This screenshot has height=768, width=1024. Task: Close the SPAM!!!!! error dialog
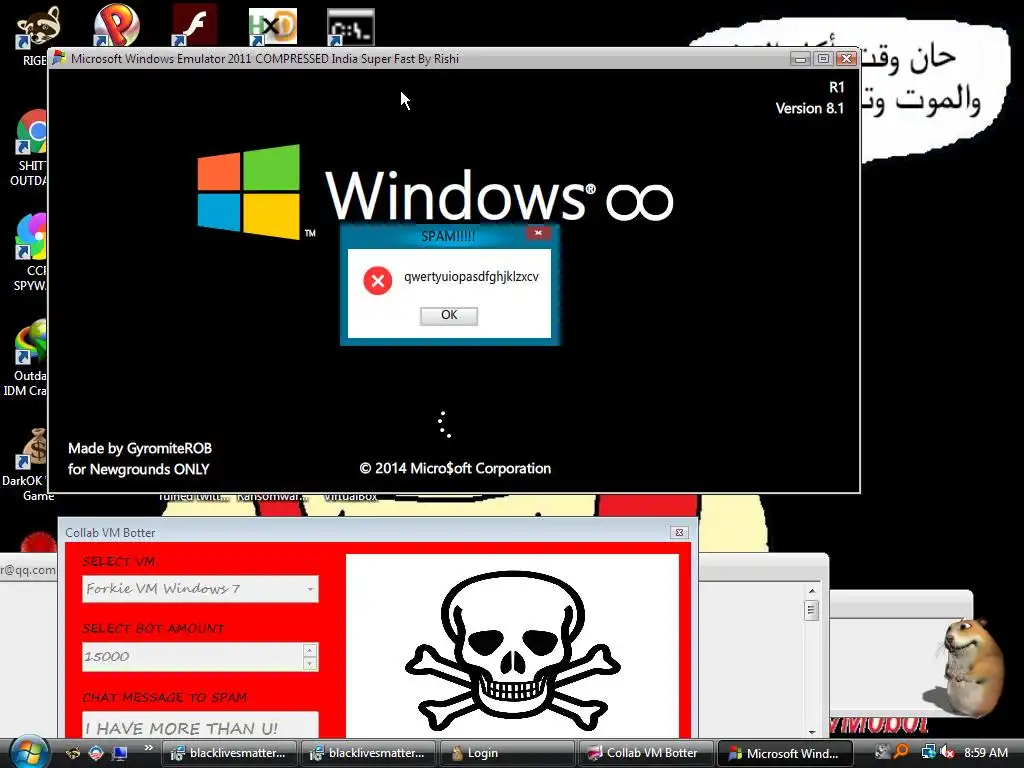click(x=538, y=232)
